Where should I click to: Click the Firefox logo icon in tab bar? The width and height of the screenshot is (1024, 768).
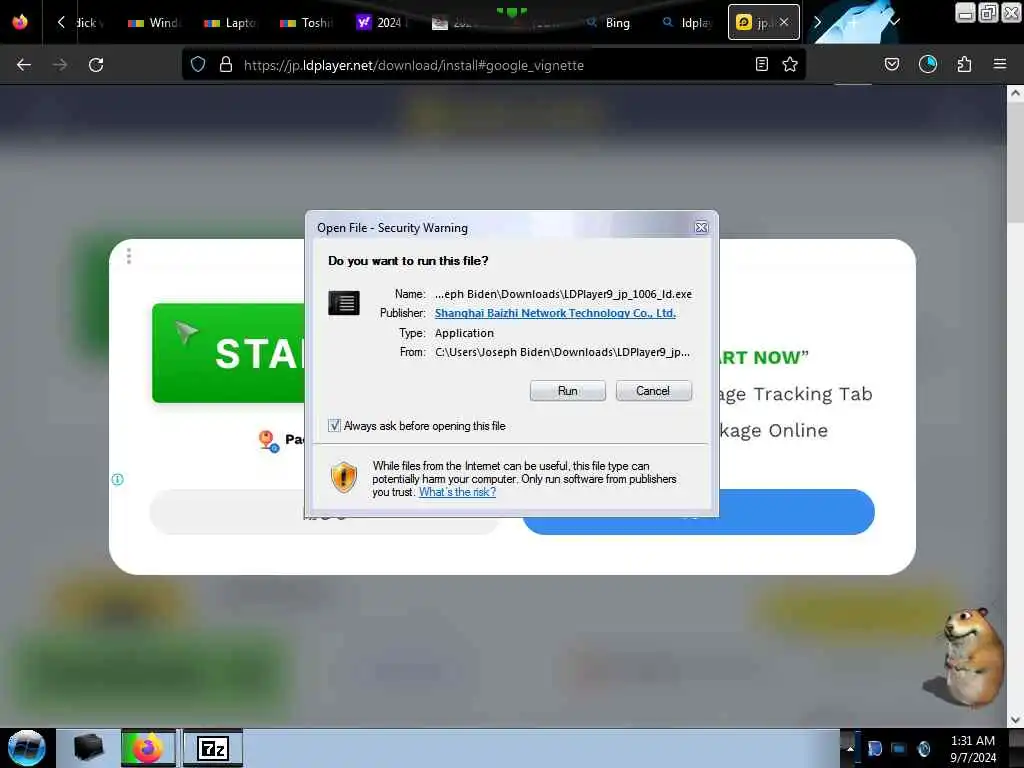point(20,22)
